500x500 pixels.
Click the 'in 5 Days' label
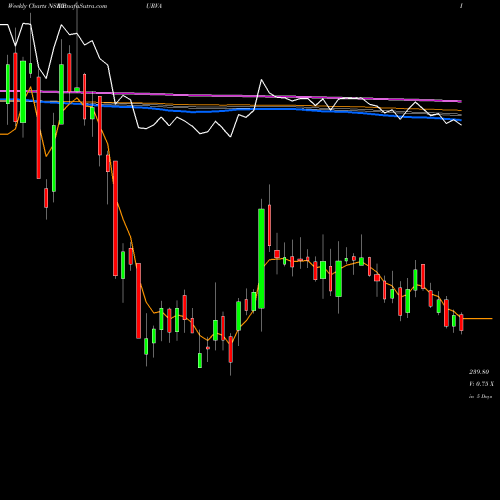pyautogui.click(x=480, y=397)
